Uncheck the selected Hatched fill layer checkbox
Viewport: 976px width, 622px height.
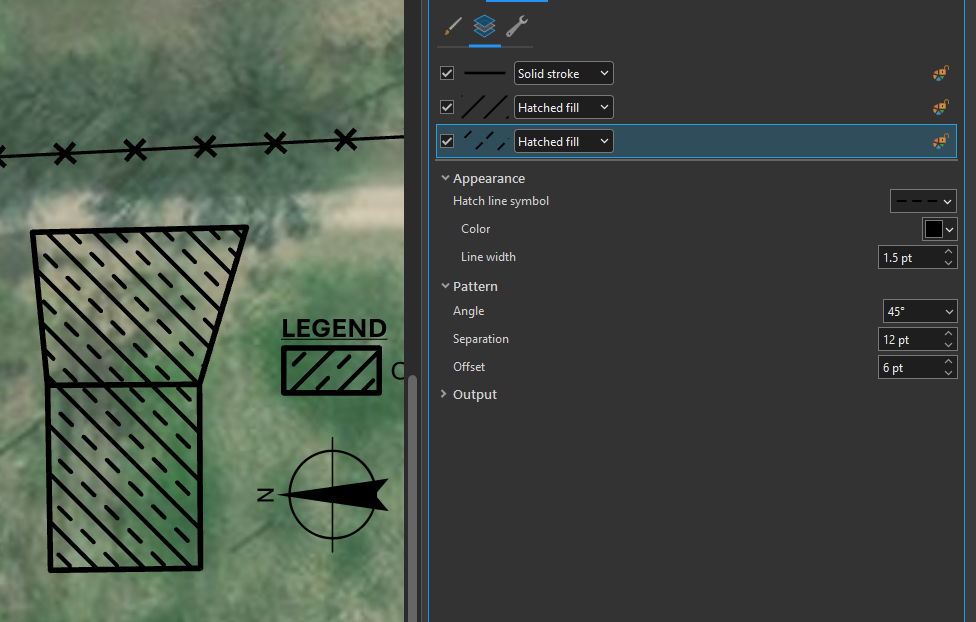[x=447, y=141]
